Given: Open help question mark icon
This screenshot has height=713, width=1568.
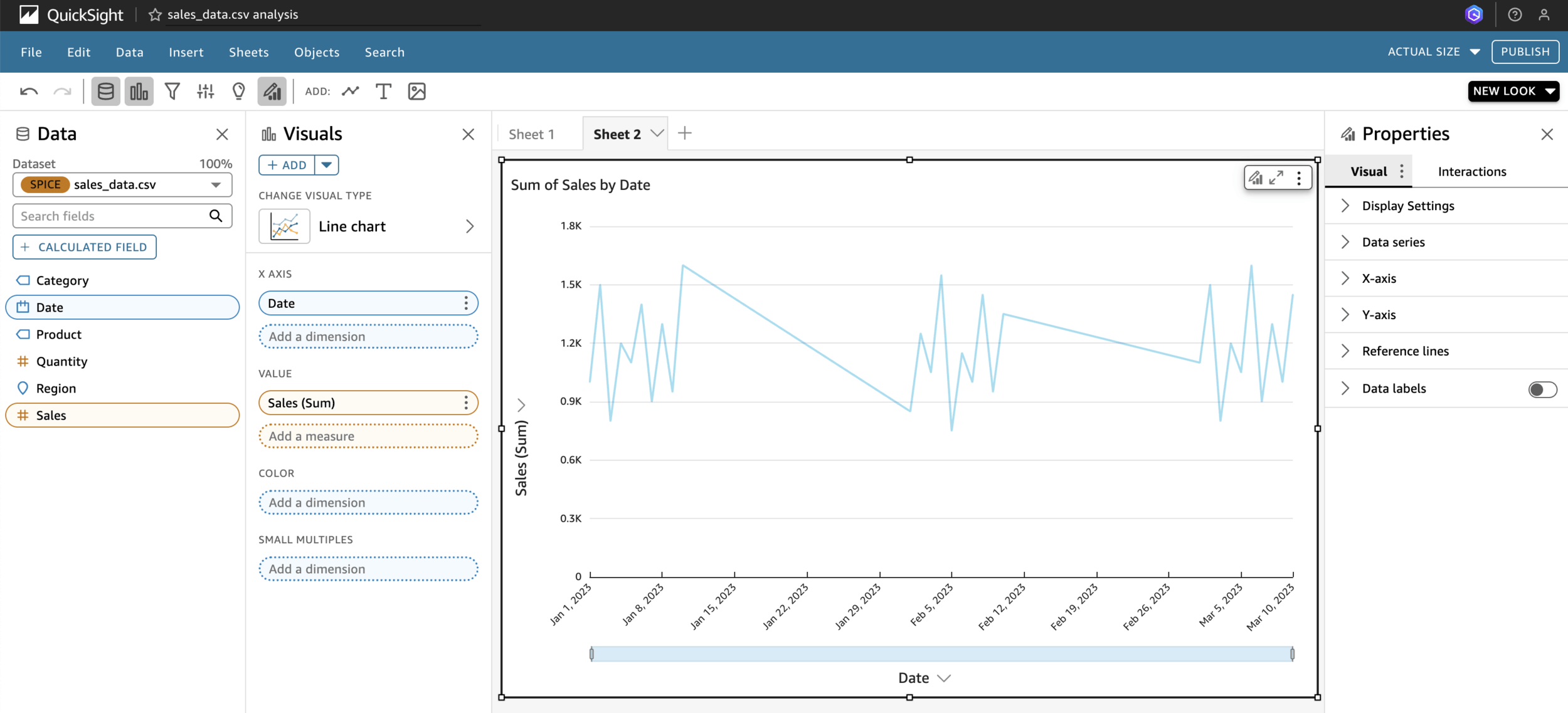Looking at the screenshot, I should tap(1515, 14).
